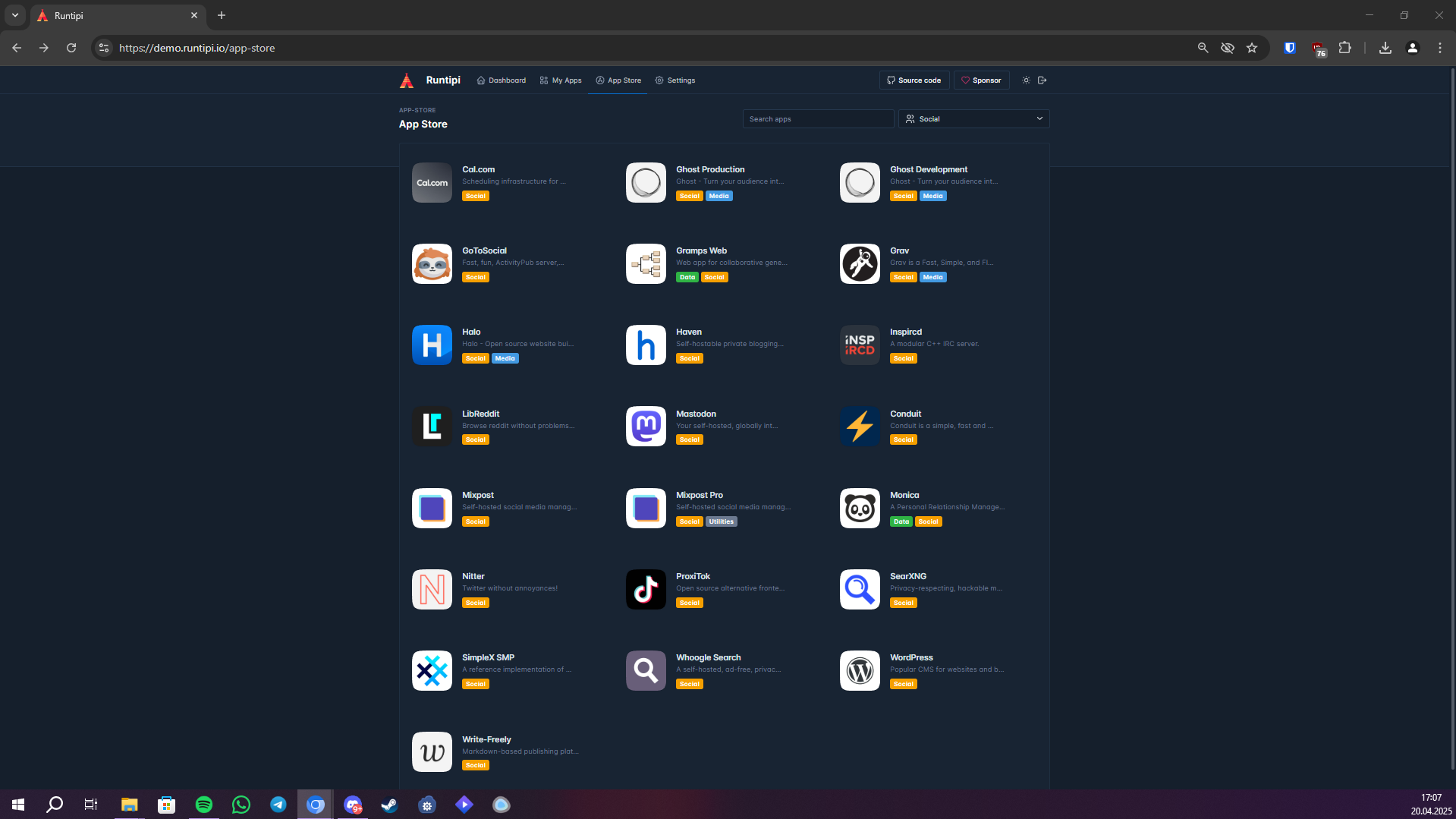Open the WordPress app icon

[860, 670]
